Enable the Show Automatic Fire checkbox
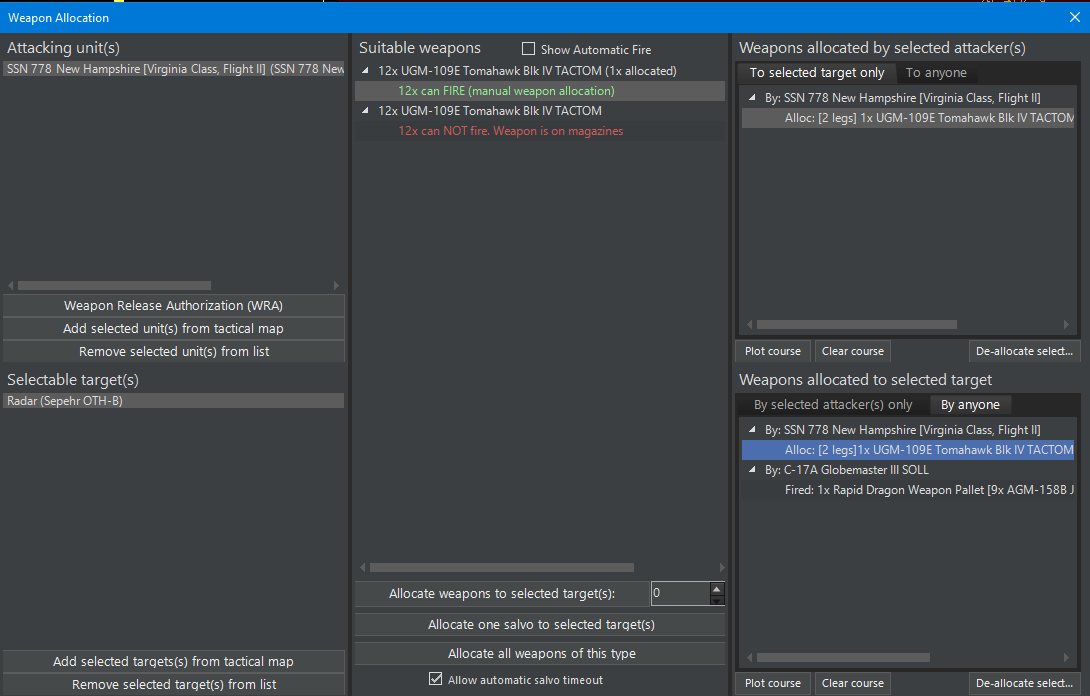 pos(528,49)
